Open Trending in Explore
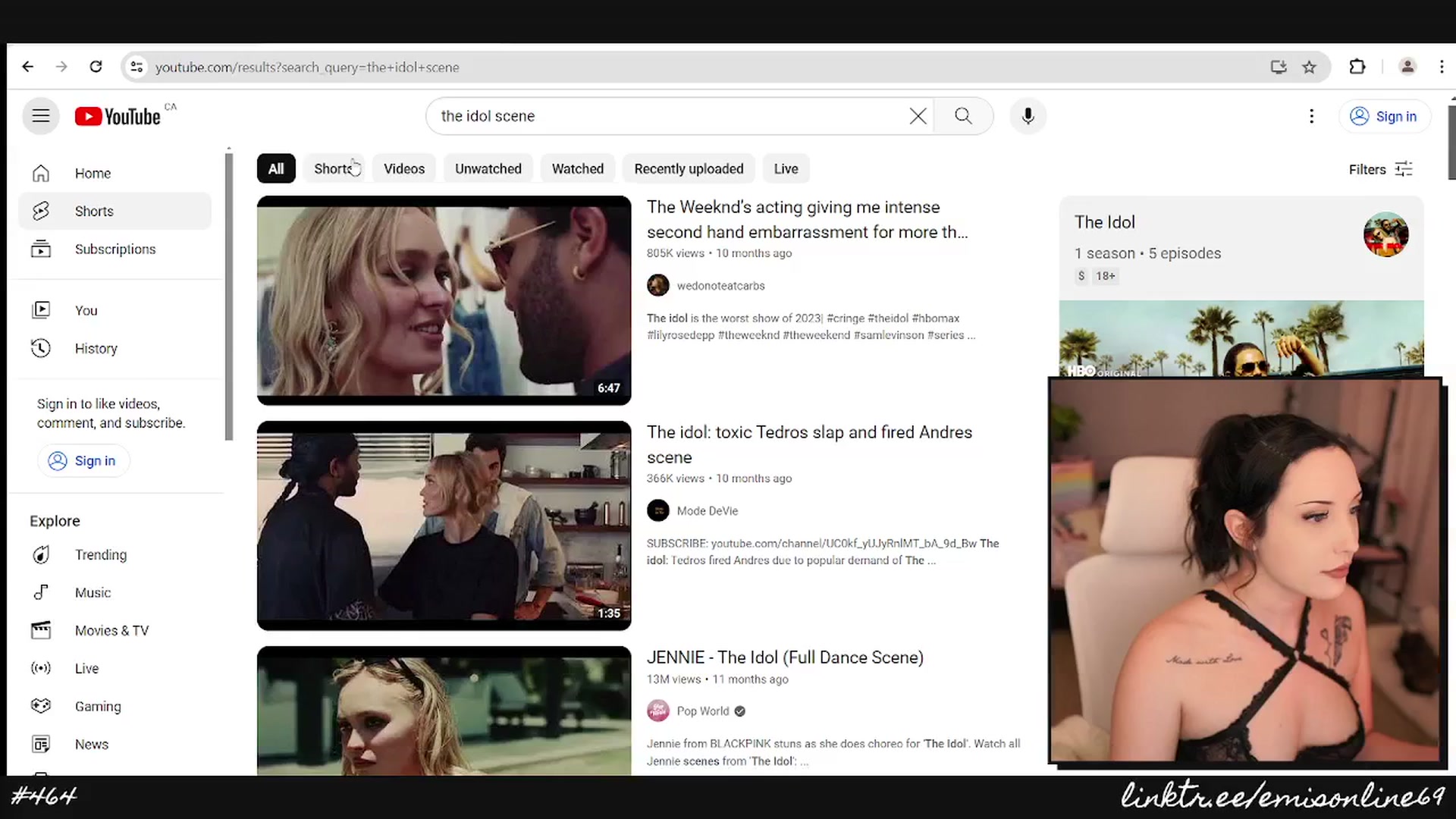1456x819 pixels. pos(115,555)
